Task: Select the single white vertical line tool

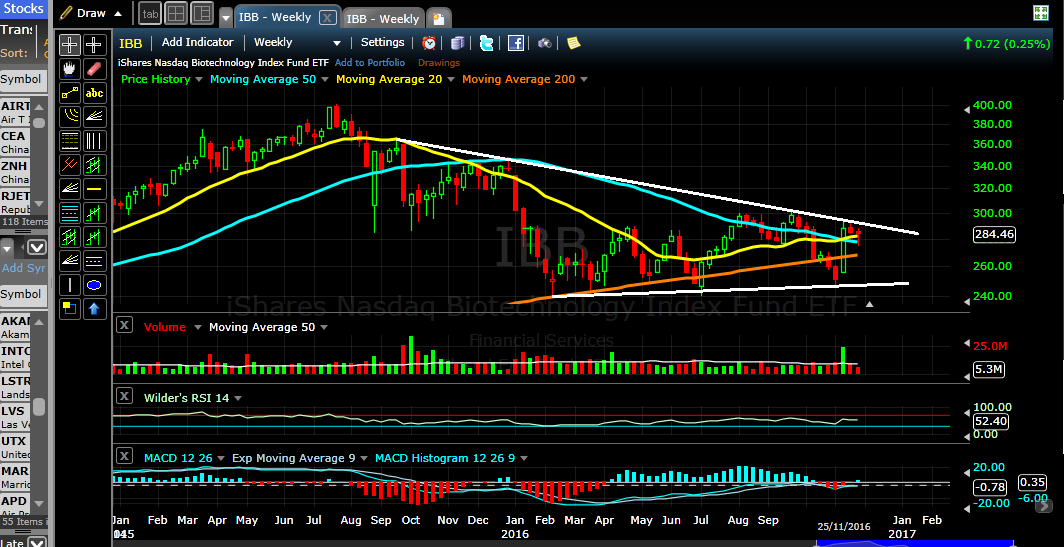Action: coord(70,285)
